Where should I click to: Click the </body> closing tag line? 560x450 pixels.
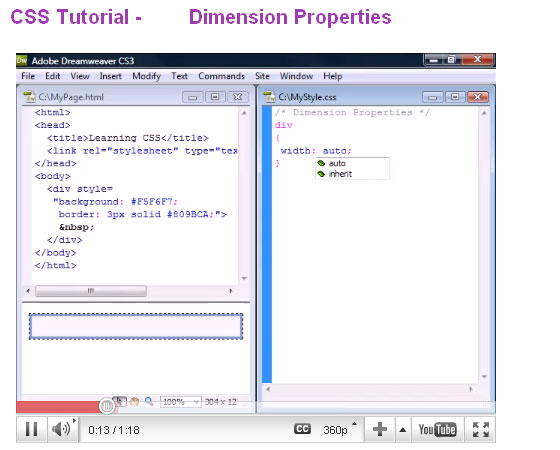55,253
